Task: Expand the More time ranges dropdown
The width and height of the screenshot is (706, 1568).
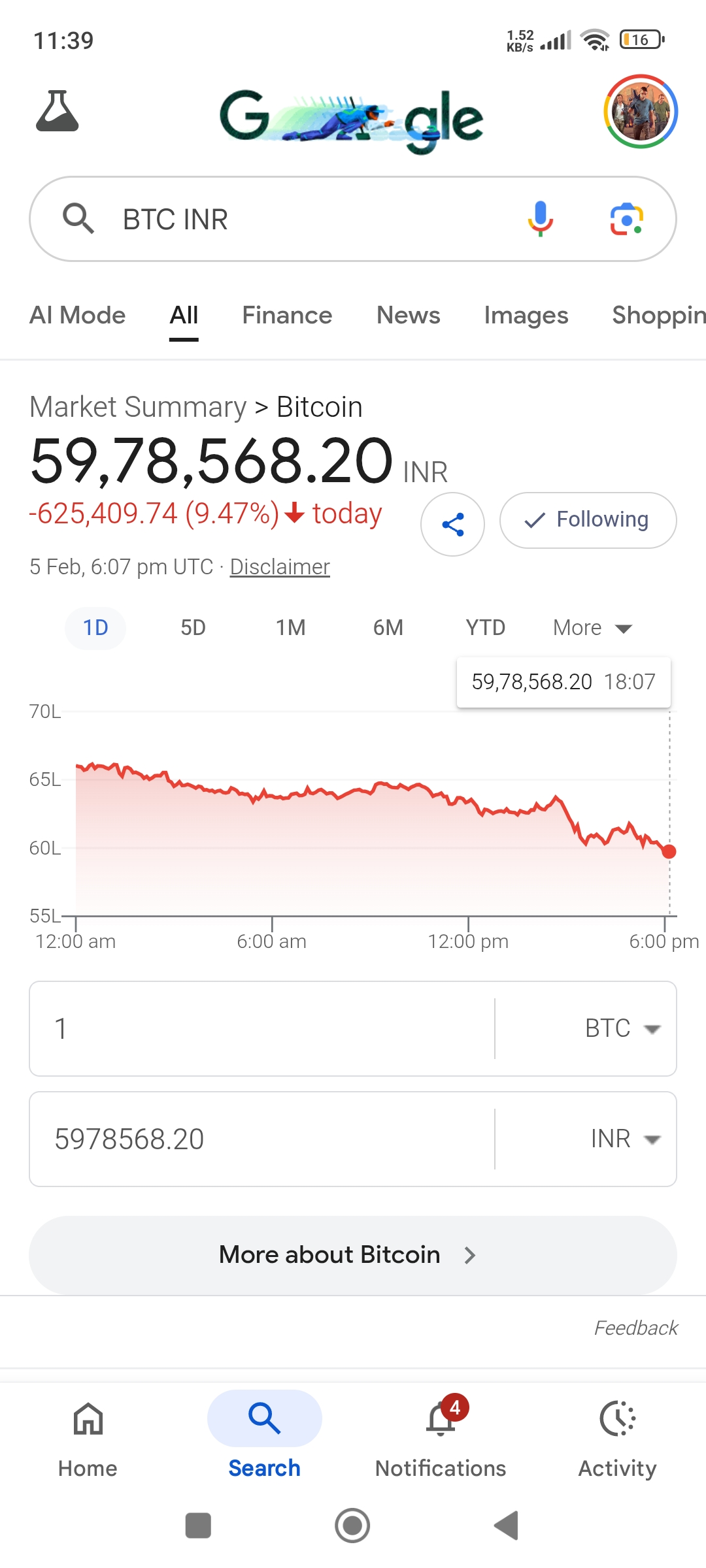Action: 592,628
